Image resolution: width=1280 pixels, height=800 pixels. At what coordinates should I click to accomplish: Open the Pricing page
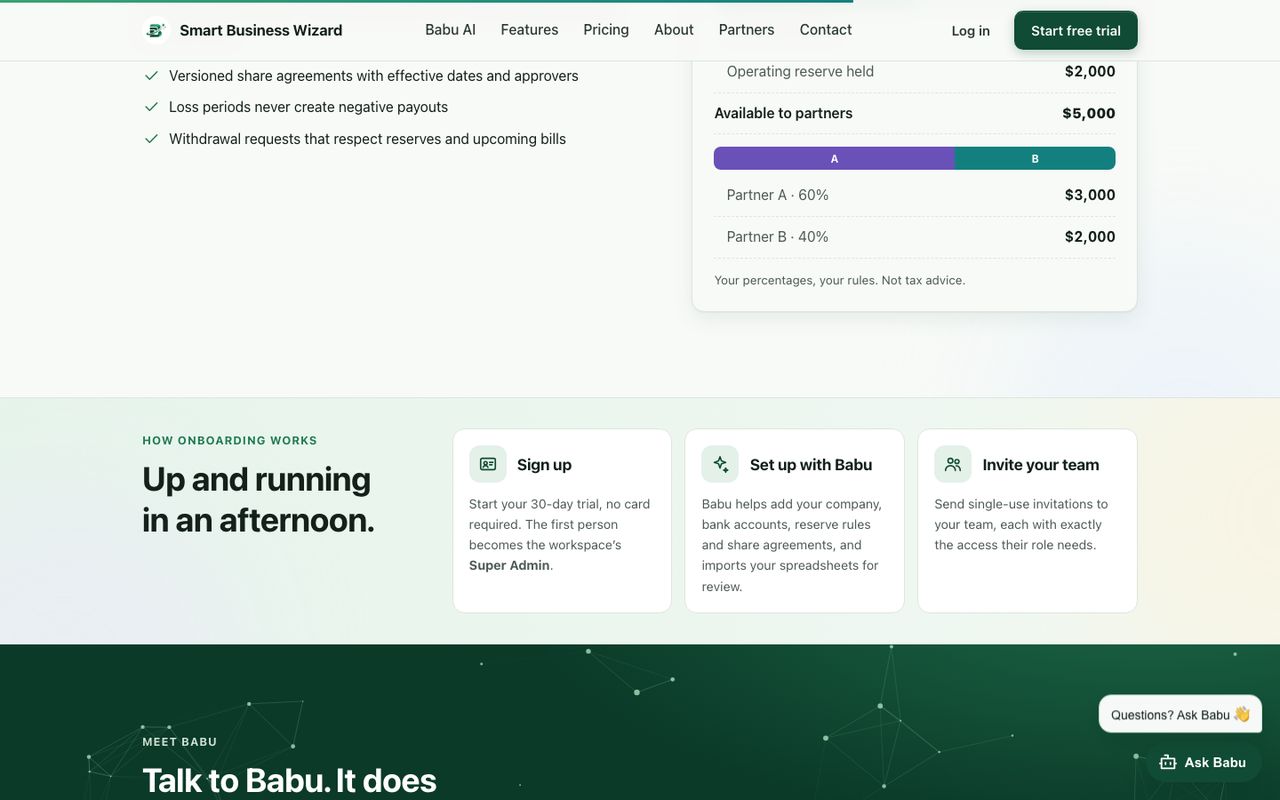pyautogui.click(x=606, y=30)
